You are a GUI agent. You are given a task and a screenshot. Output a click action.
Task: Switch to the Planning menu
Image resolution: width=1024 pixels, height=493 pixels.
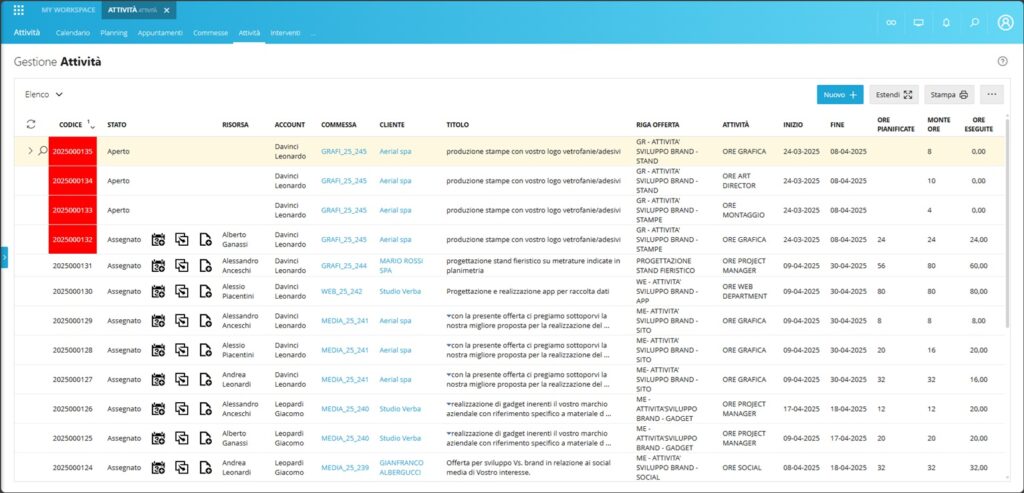(x=113, y=33)
